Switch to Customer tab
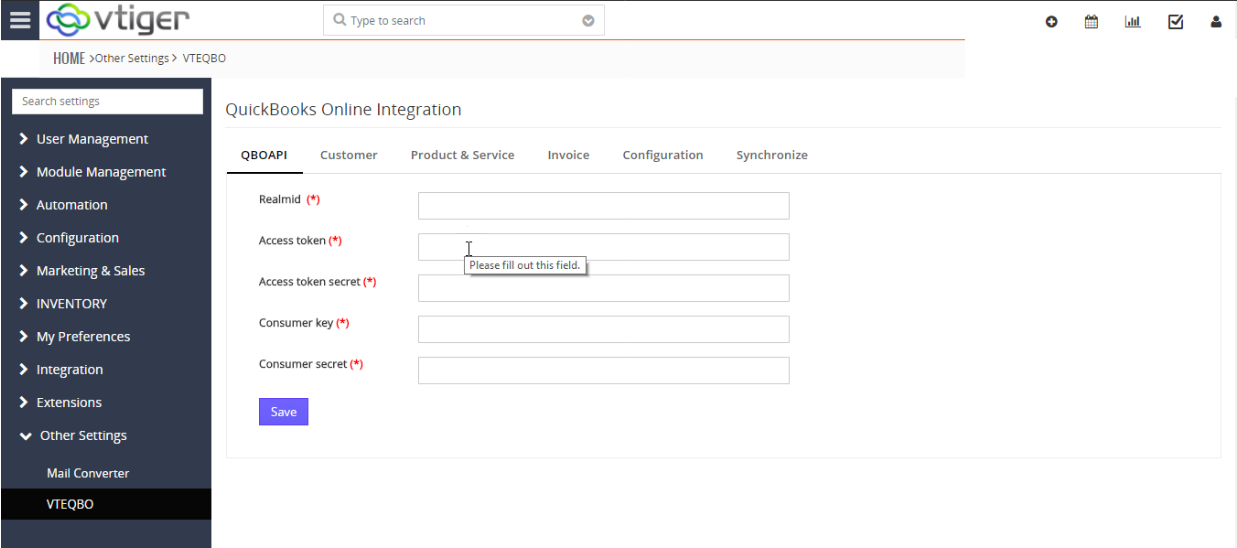Viewport: 1237px width, 548px height. (x=349, y=155)
